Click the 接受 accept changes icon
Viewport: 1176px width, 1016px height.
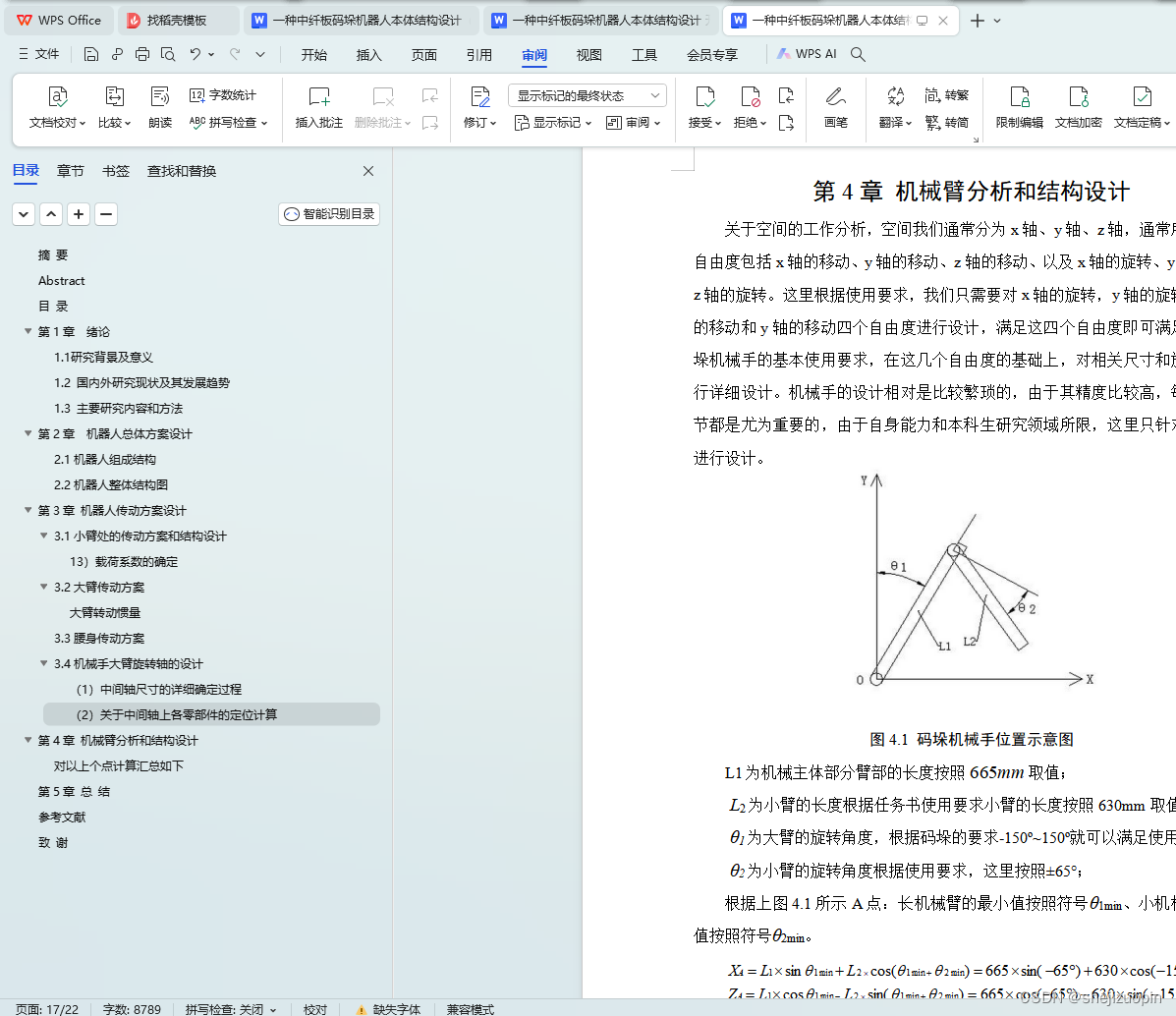(x=705, y=96)
